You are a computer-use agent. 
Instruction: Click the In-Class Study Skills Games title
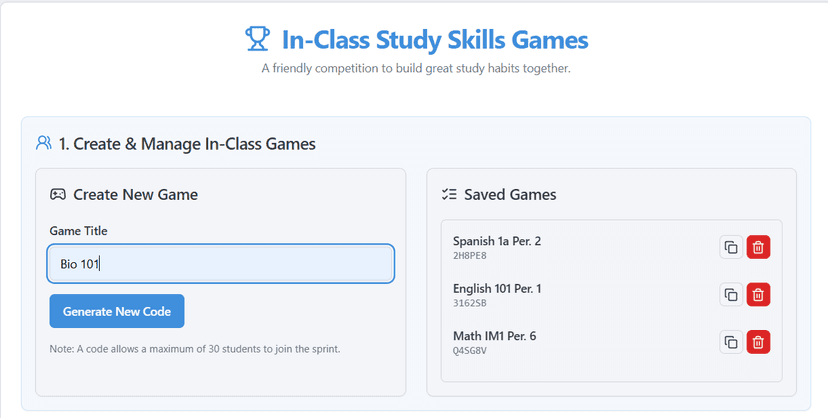(x=434, y=40)
